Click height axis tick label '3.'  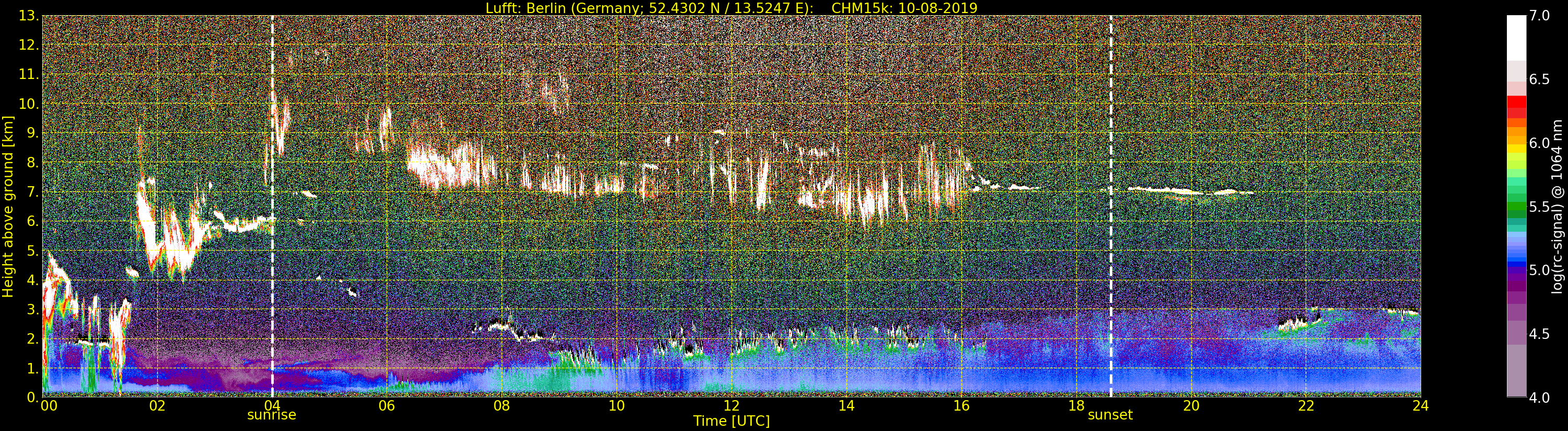point(32,310)
